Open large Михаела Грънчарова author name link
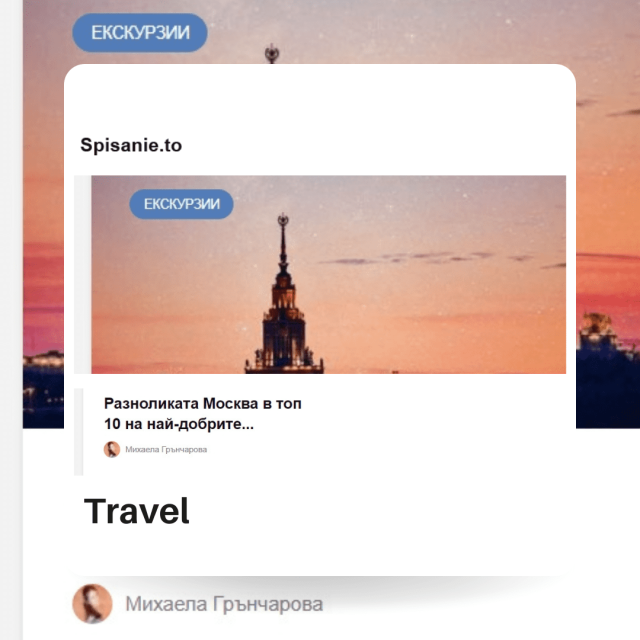Viewport: 640px width, 640px height. click(224, 604)
